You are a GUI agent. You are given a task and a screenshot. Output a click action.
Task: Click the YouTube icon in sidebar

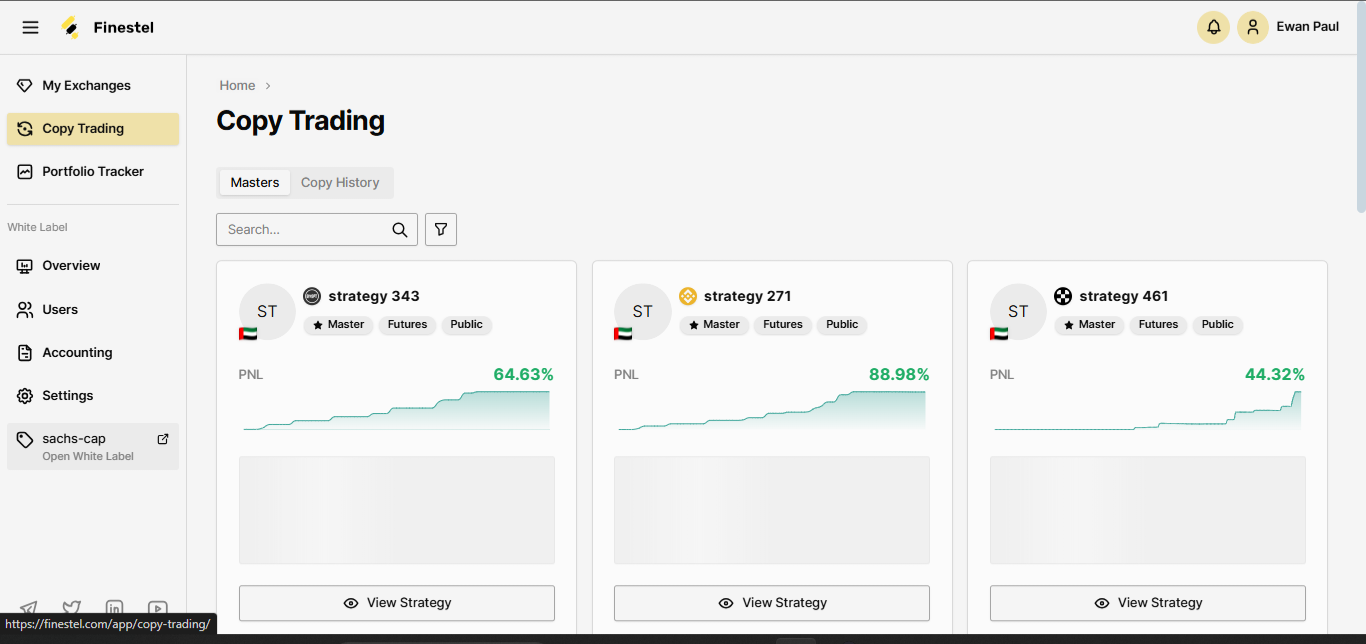tap(157, 608)
